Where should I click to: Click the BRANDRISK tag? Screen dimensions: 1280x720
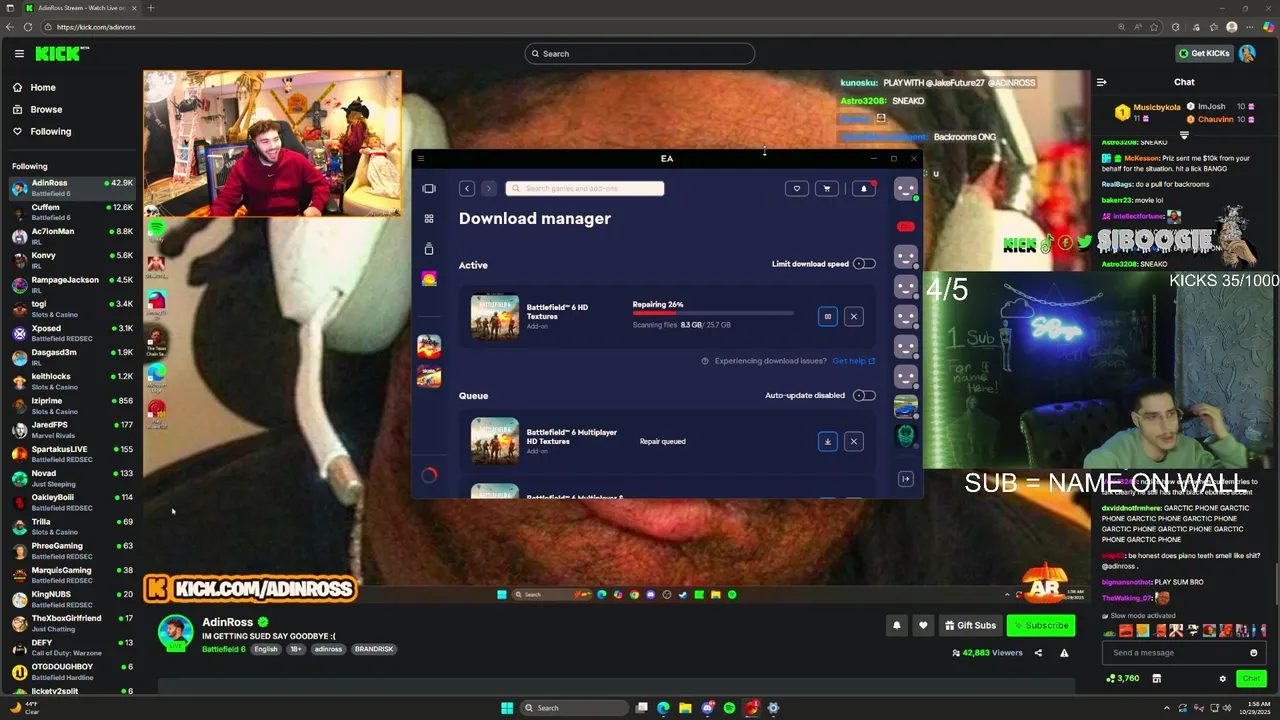[x=374, y=649]
